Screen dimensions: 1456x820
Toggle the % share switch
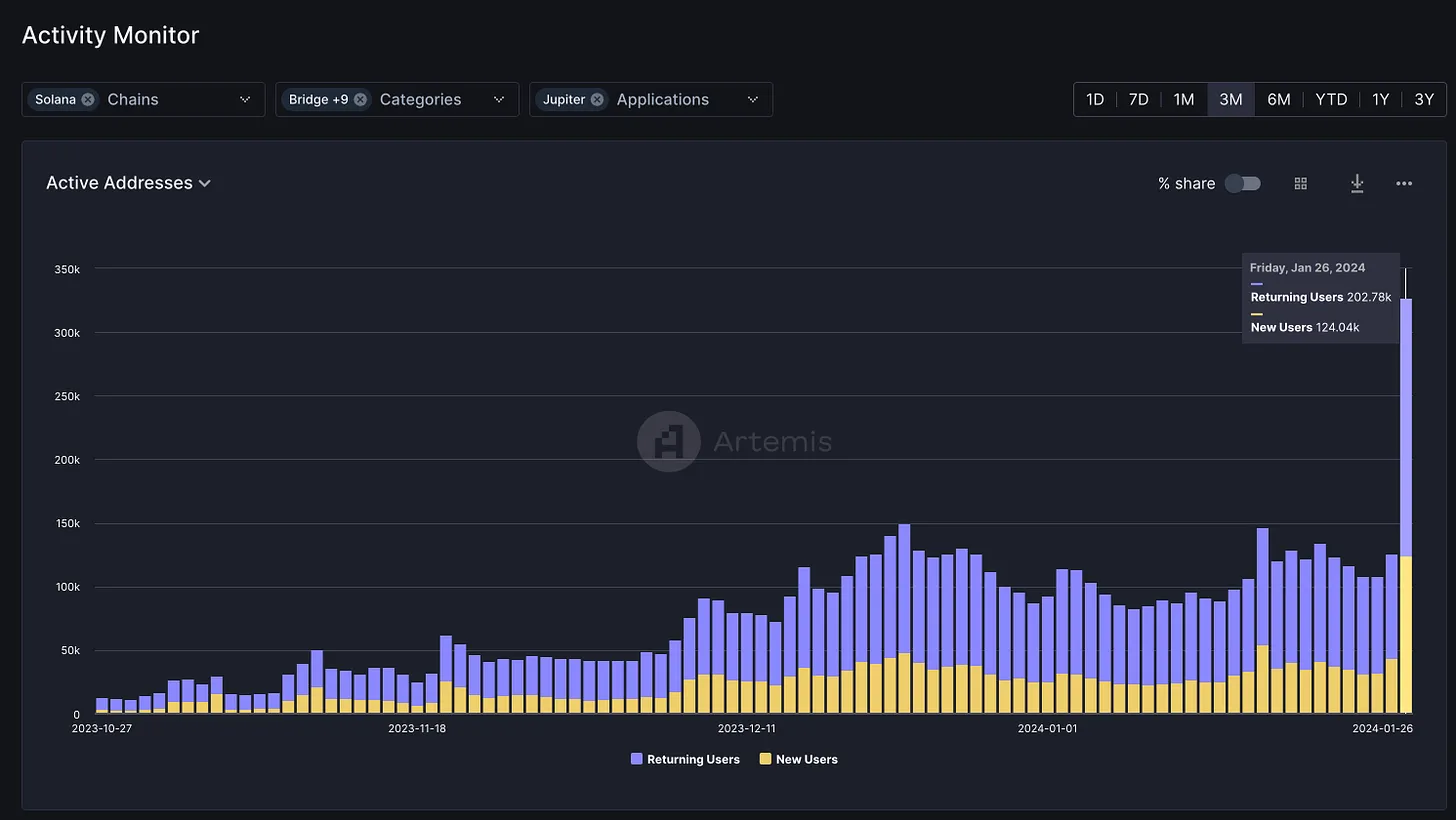(1243, 183)
